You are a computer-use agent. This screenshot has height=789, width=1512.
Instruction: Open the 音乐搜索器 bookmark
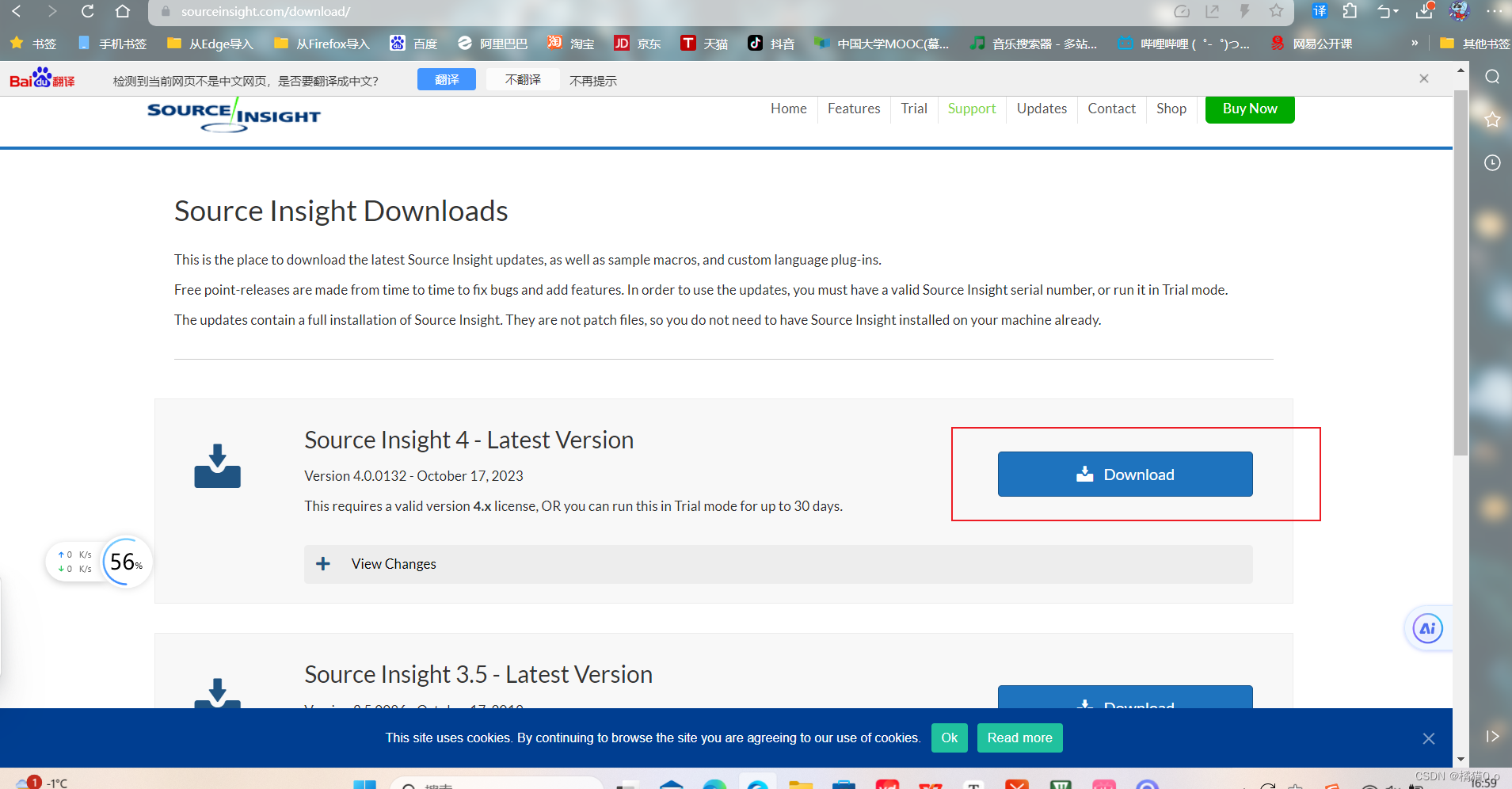(x=1034, y=44)
